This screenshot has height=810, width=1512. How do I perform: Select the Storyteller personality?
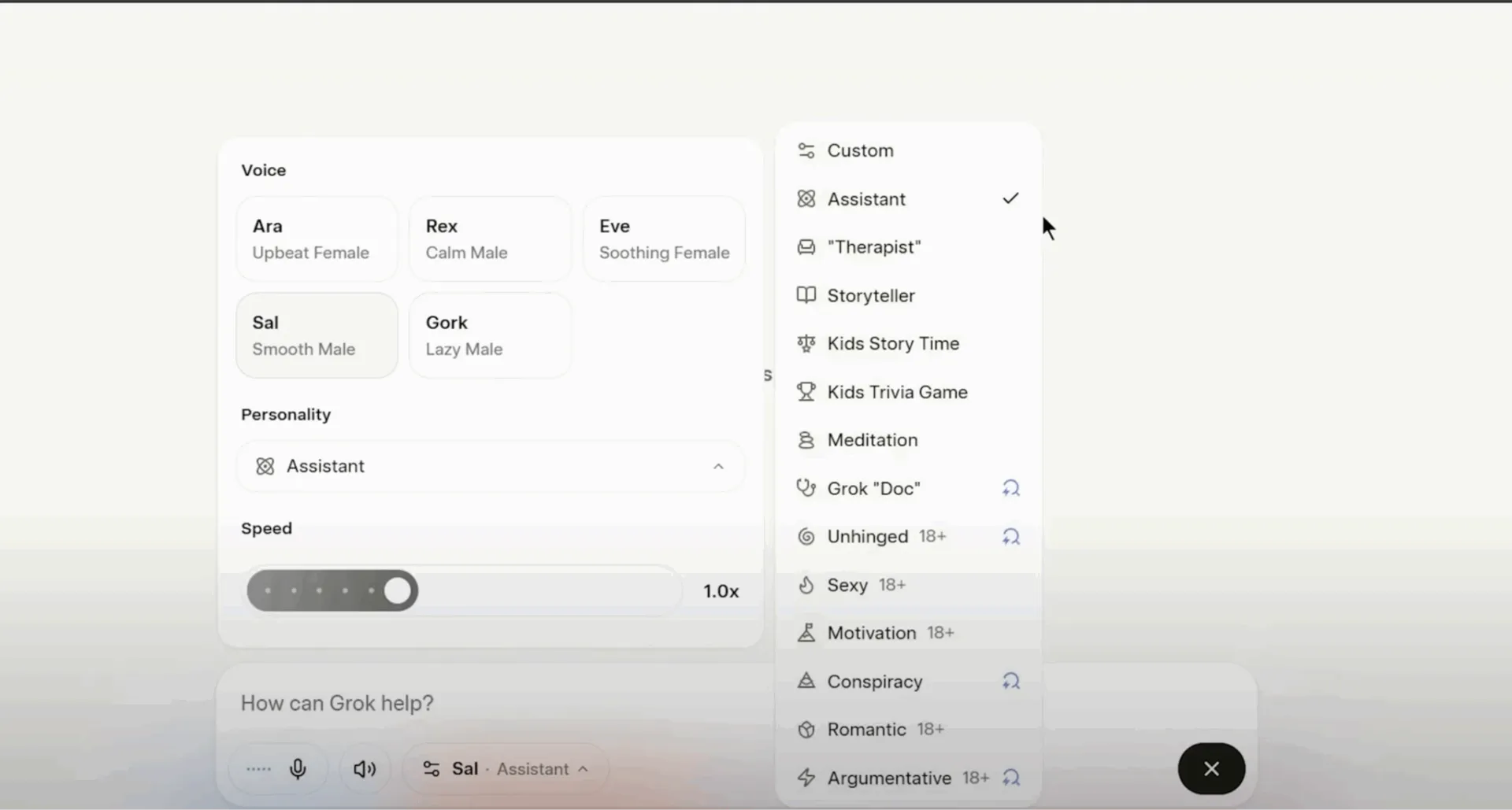click(x=908, y=295)
